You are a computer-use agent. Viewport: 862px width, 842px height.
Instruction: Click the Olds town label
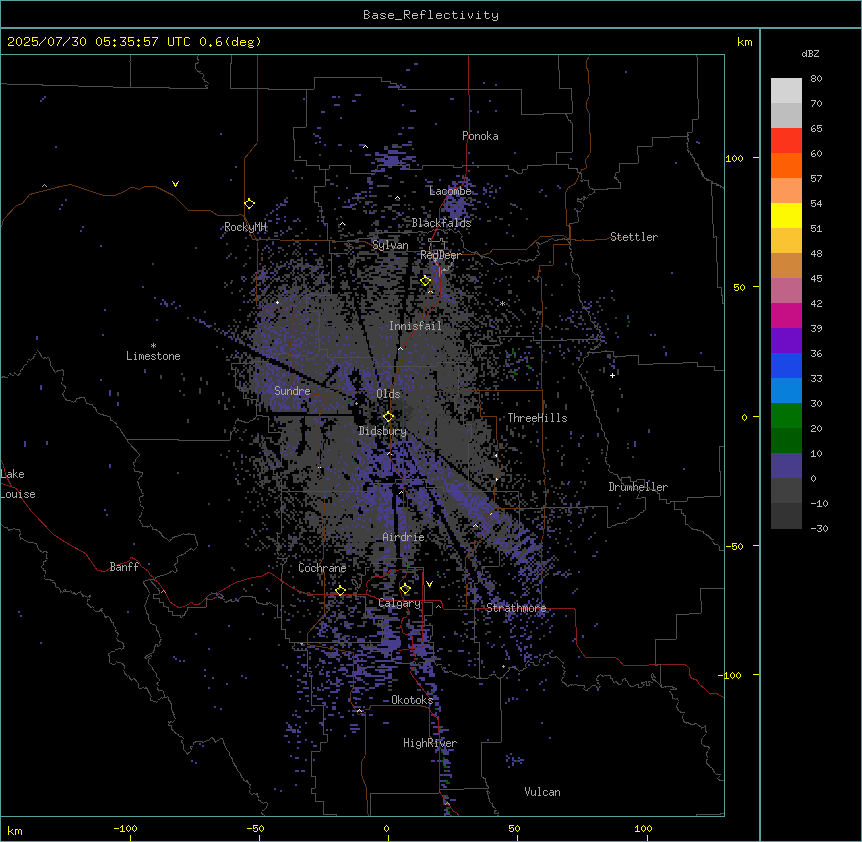click(x=388, y=394)
